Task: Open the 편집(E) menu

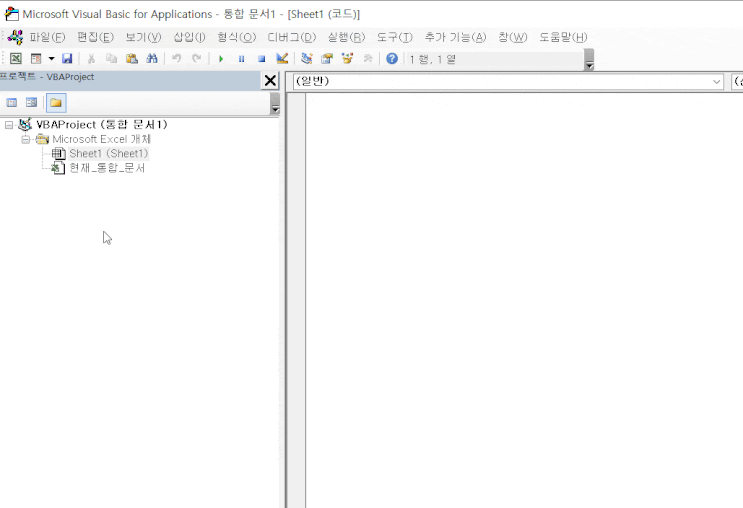Action: coord(95,37)
